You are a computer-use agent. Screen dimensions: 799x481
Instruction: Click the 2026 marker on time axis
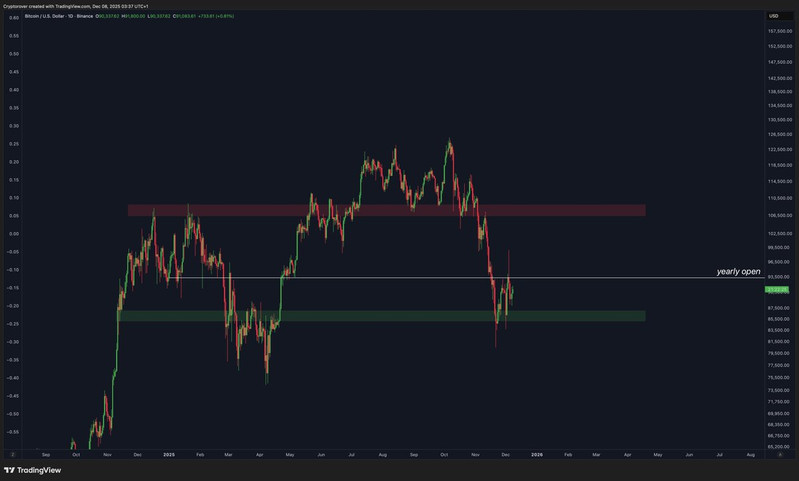[x=537, y=454]
